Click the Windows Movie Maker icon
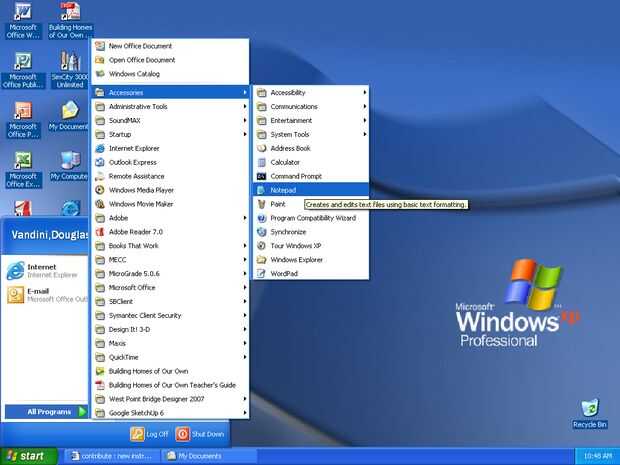Image resolution: width=620 pixels, height=465 pixels. click(x=100, y=204)
